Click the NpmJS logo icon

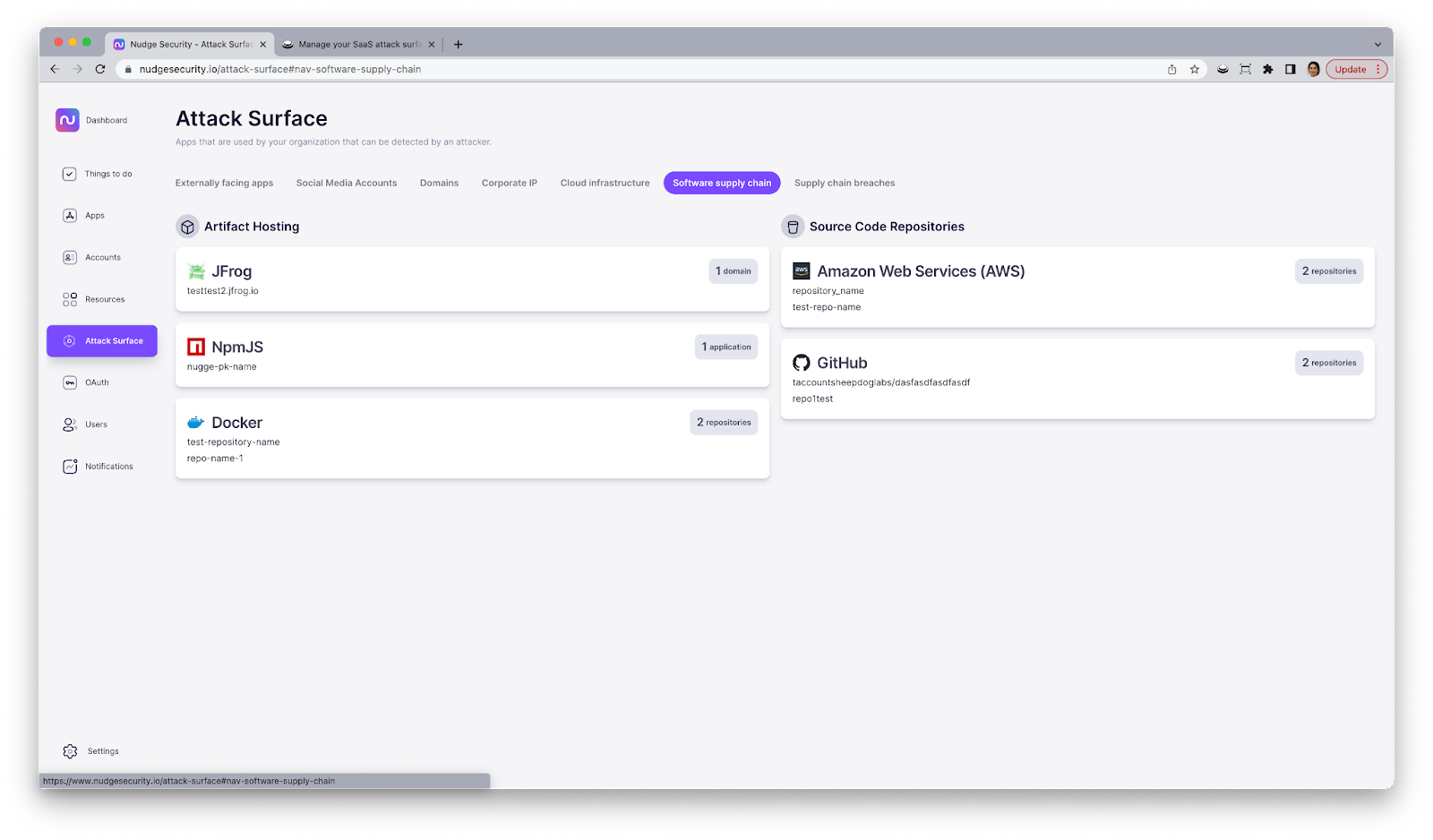point(195,347)
